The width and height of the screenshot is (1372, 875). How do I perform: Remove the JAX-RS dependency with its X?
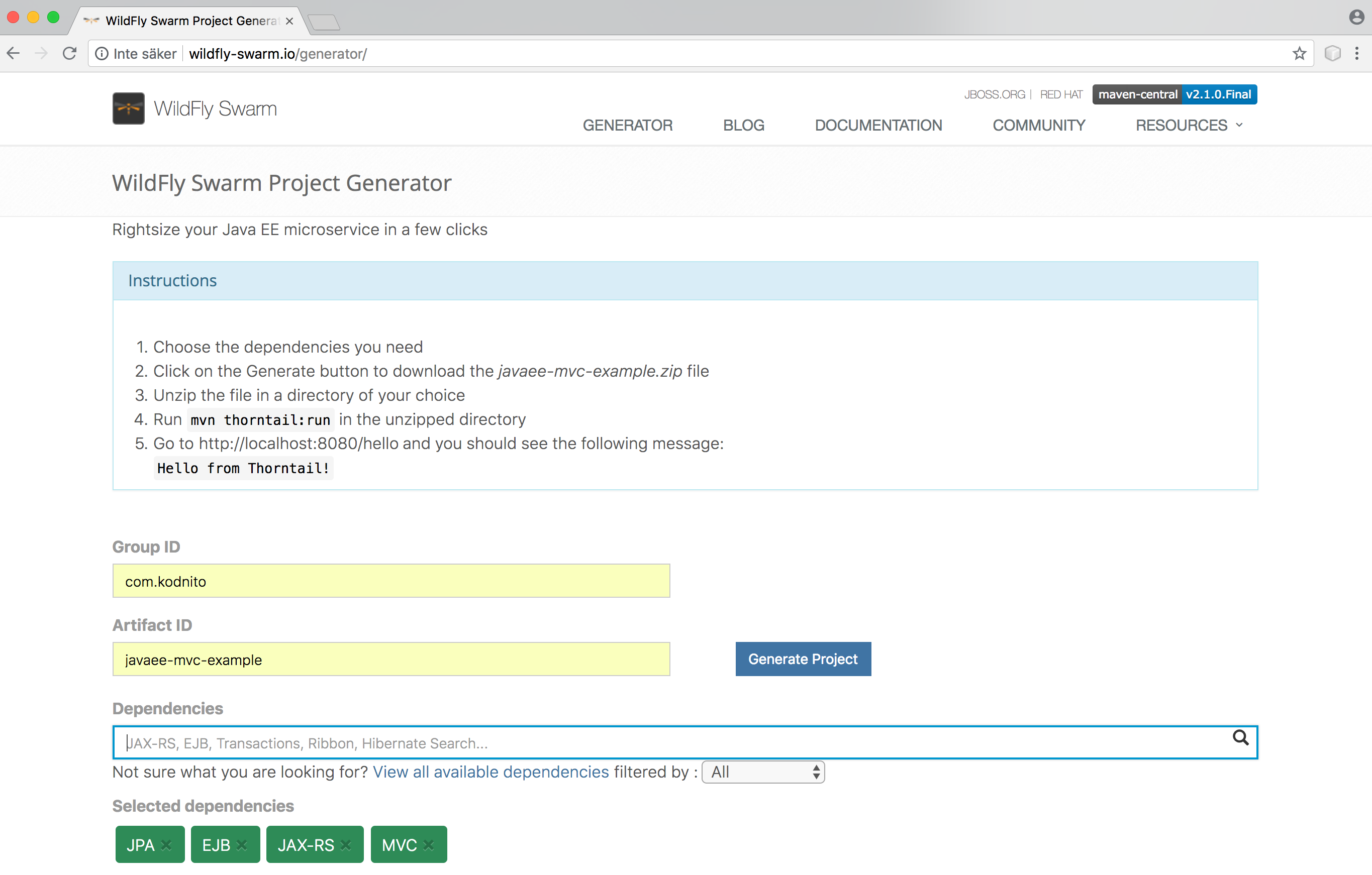(345, 845)
